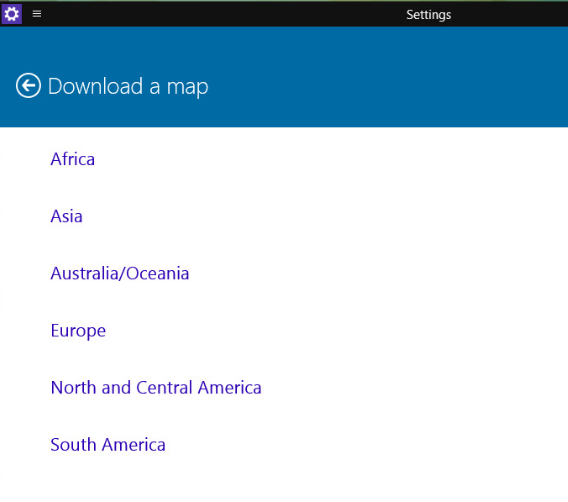568x502 pixels.
Task: Open the hamburger menu in title bar
Action: point(37,14)
